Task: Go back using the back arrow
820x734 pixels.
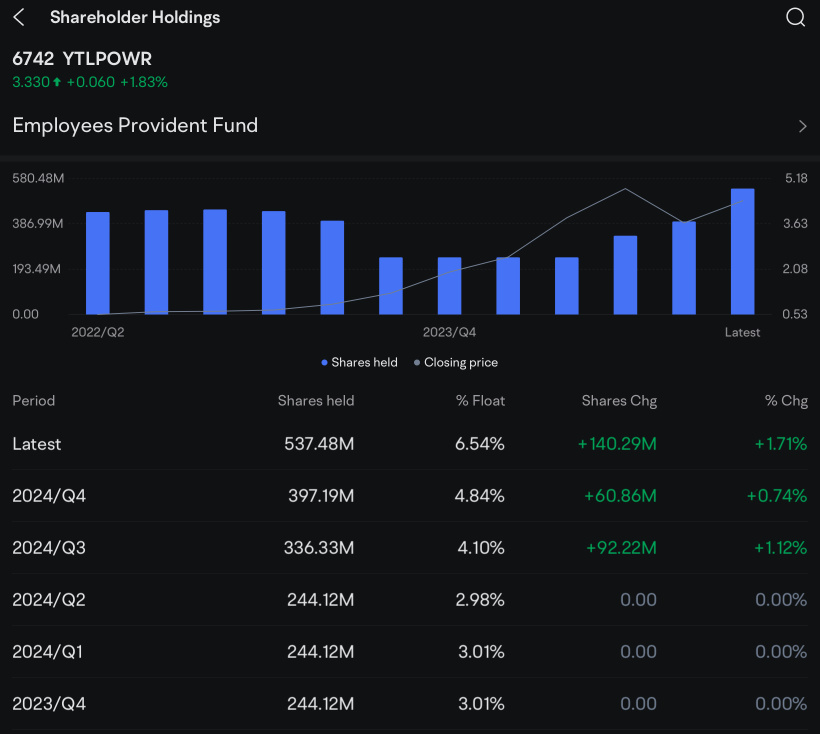Action: (x=19, y=17)
